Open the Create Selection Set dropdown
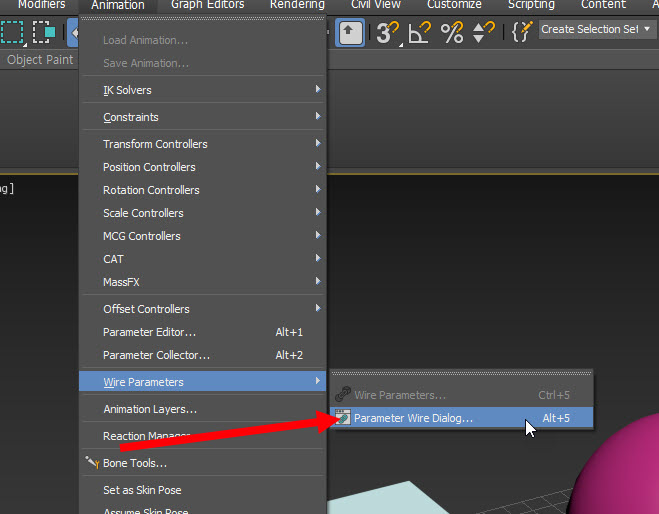 (x=596, y=29)
